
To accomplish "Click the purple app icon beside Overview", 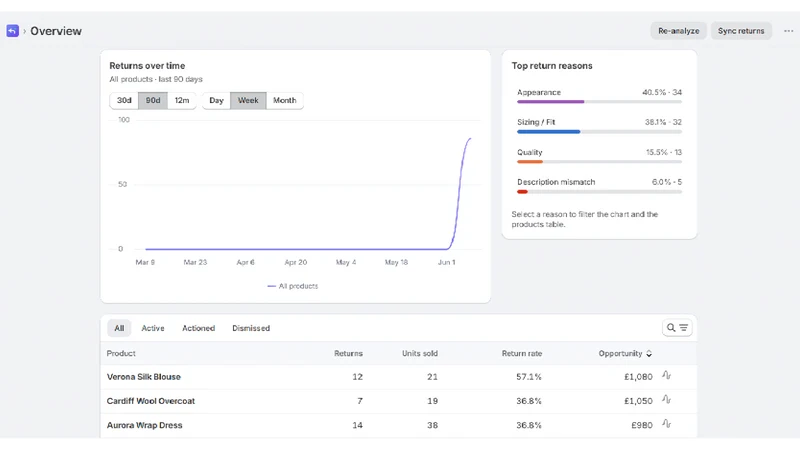I will (13, 31).
